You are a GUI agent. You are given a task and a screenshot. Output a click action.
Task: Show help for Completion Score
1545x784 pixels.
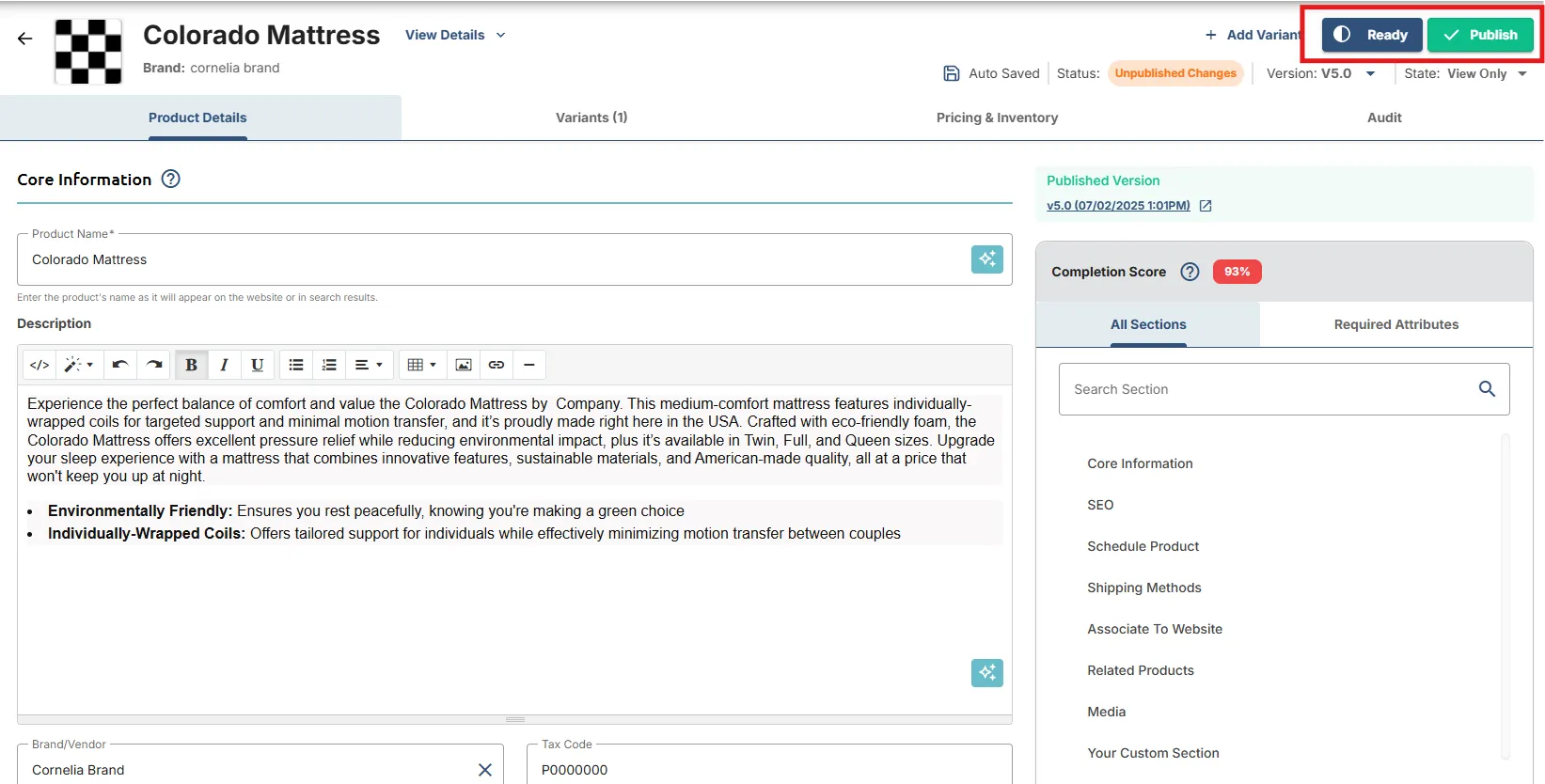coord(1190,272)
